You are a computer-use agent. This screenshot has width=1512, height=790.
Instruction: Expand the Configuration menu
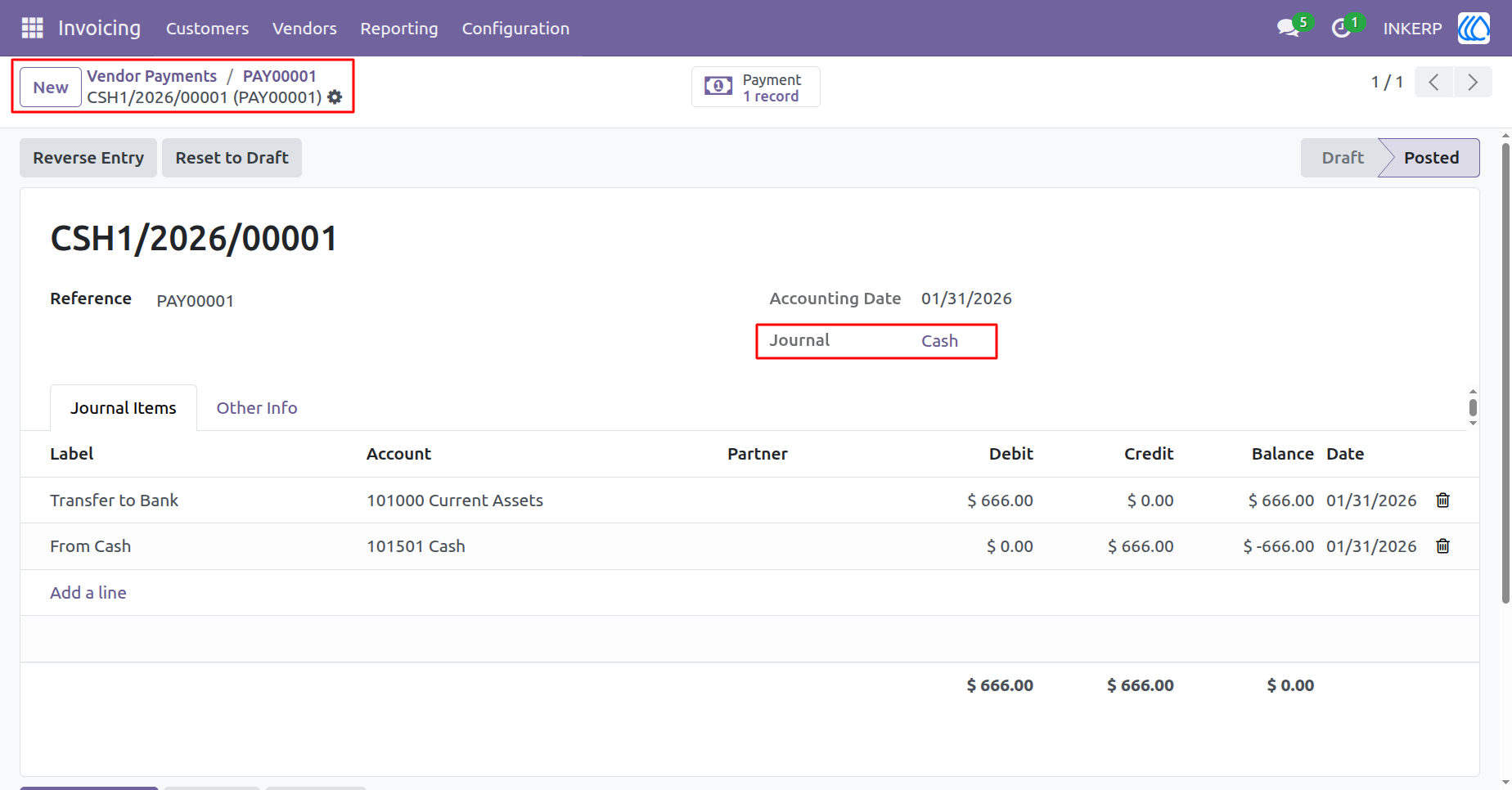(515, 29)
